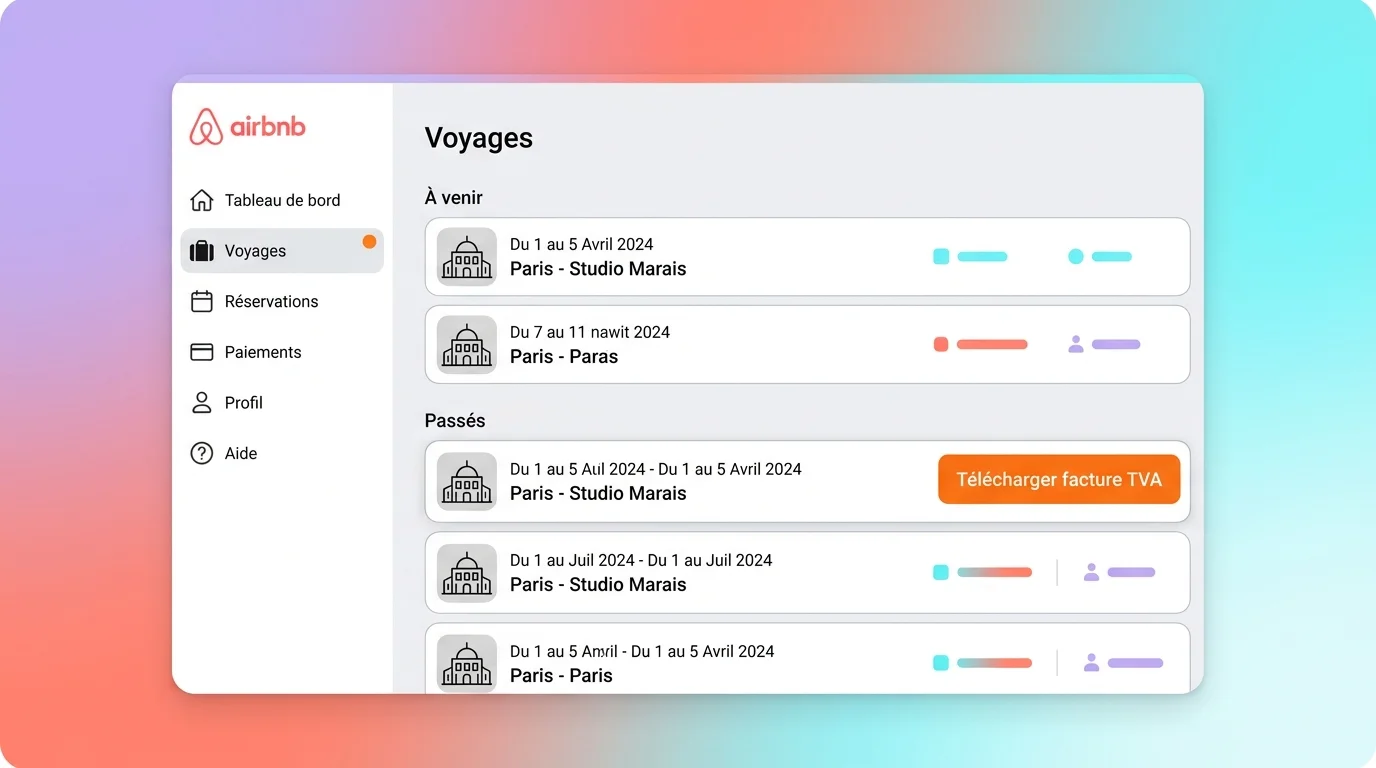Select the purple guest icon on Paris - Paras
Viewport: 1376px width, 768px height.
(x=1075, y=344)
